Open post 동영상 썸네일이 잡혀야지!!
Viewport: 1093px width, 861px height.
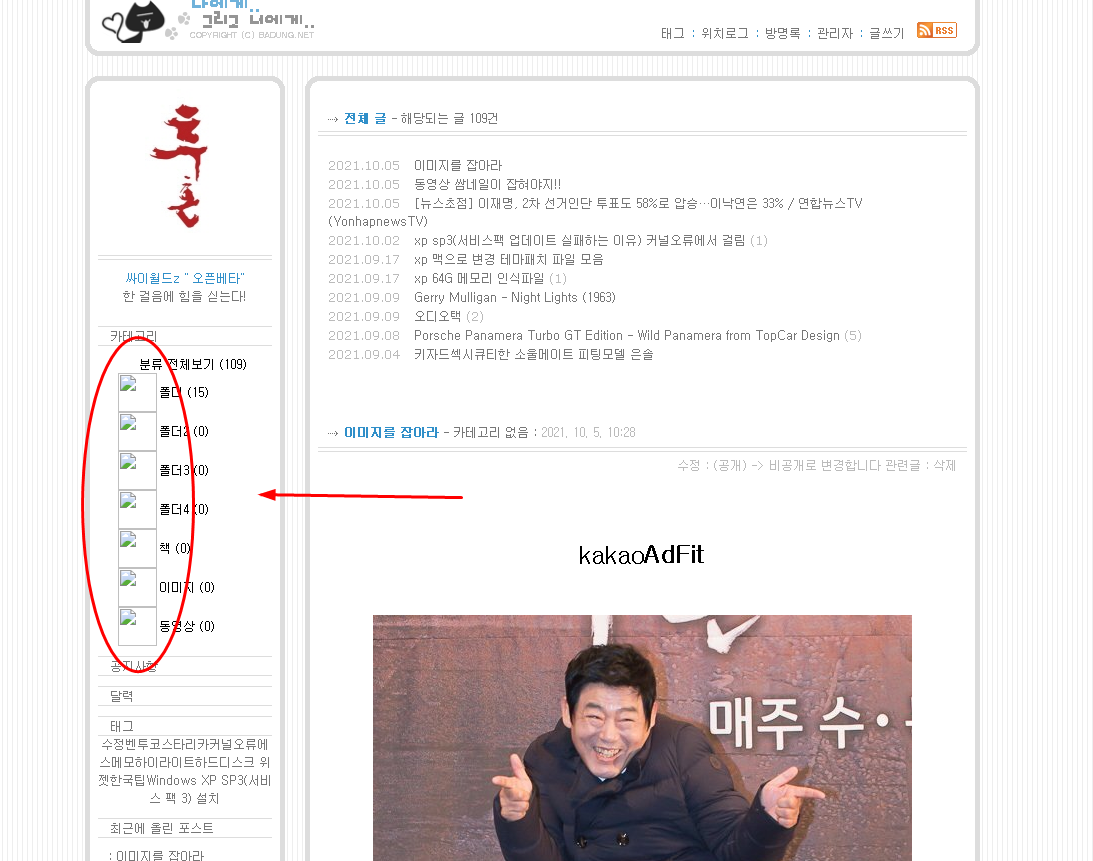coord(487,185)
